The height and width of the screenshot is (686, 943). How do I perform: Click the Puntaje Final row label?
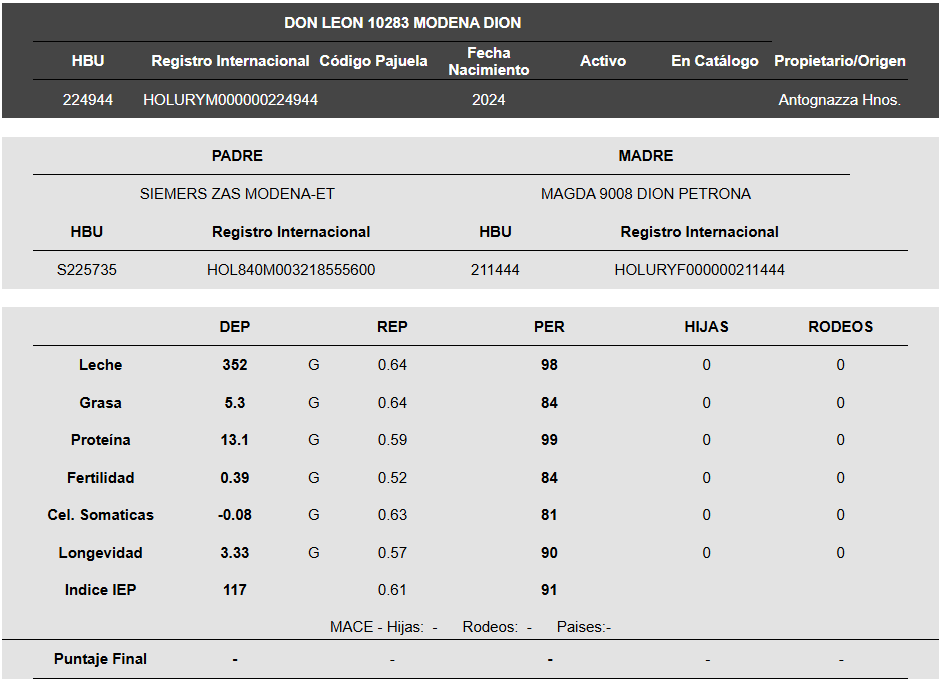tap(100, 659)
